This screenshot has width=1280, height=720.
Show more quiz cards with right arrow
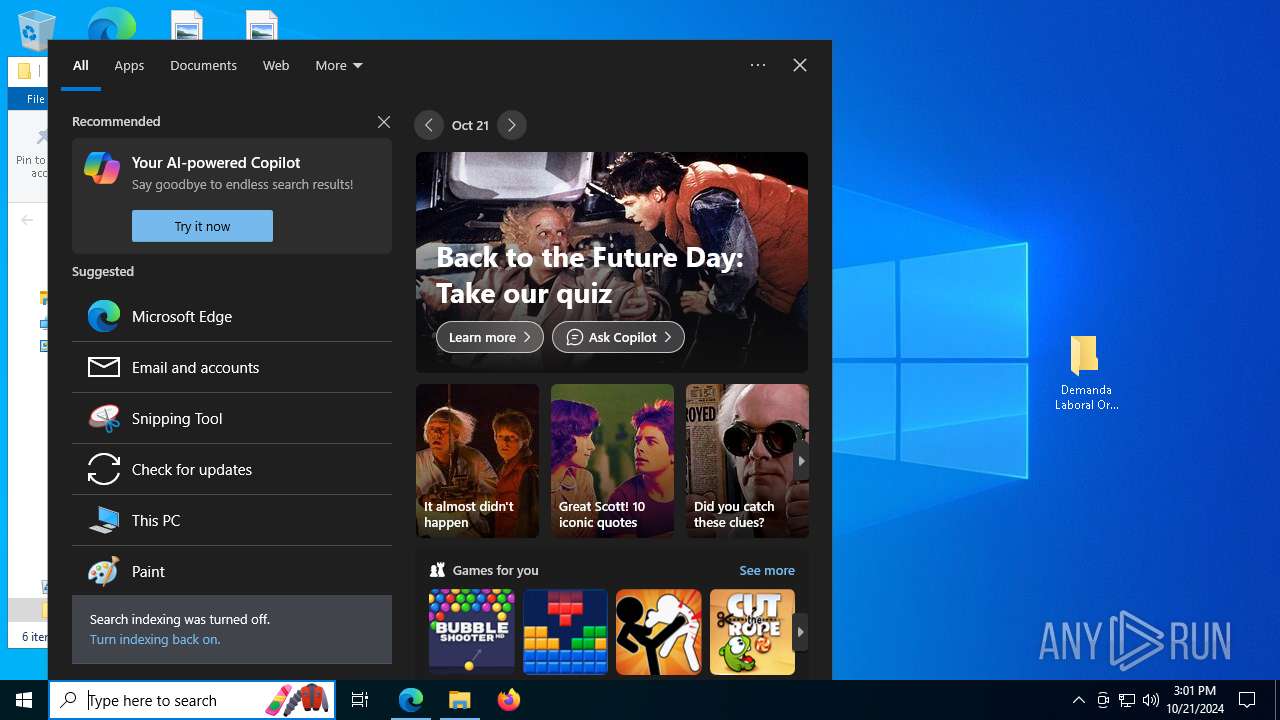(x=801, y=461)
